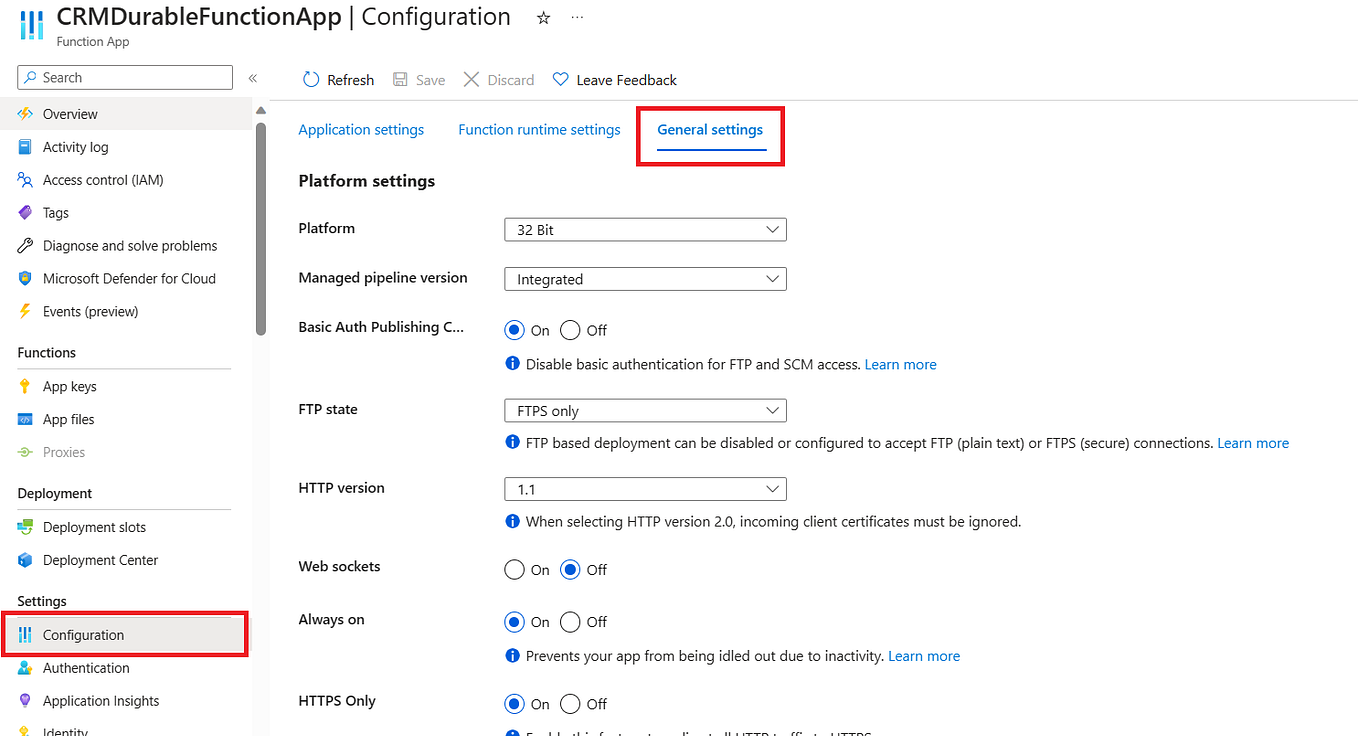Open the Always on Learn more link
Image resolution: width=1358 pixels, height=736 pixels.
coord(924,656)
